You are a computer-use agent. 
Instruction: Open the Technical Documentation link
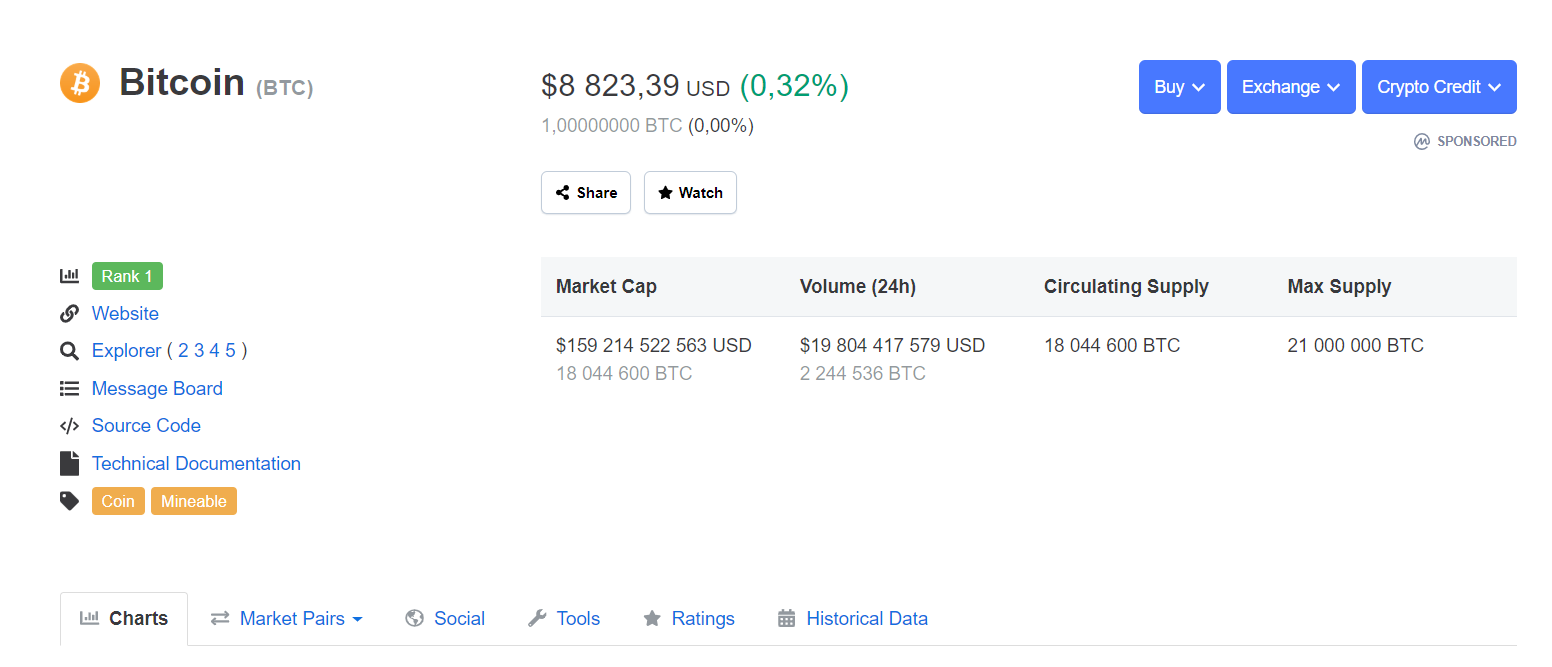tap(196, 464)
